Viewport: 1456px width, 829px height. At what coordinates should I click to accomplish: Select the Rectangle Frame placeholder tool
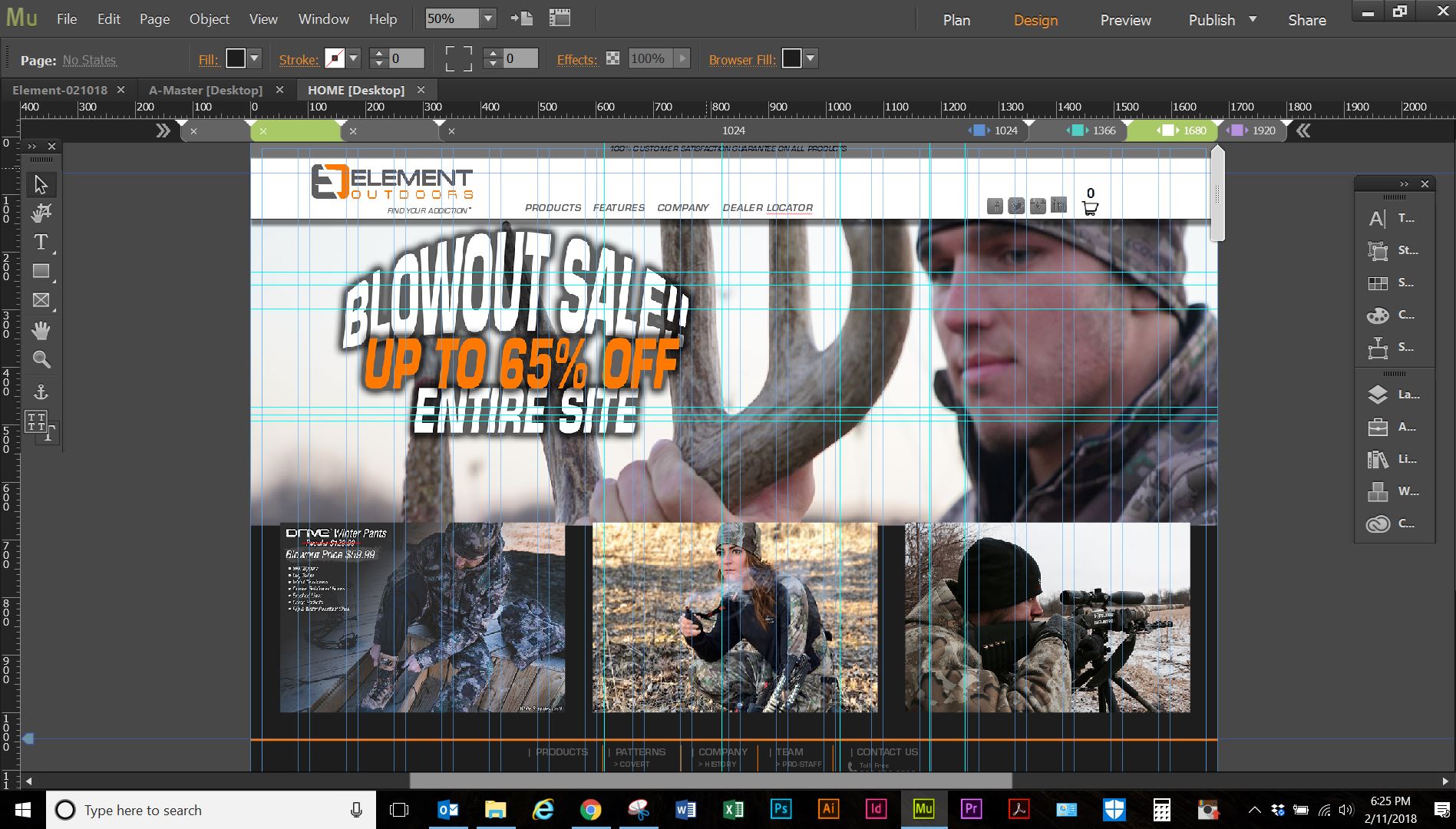(41, 300)
